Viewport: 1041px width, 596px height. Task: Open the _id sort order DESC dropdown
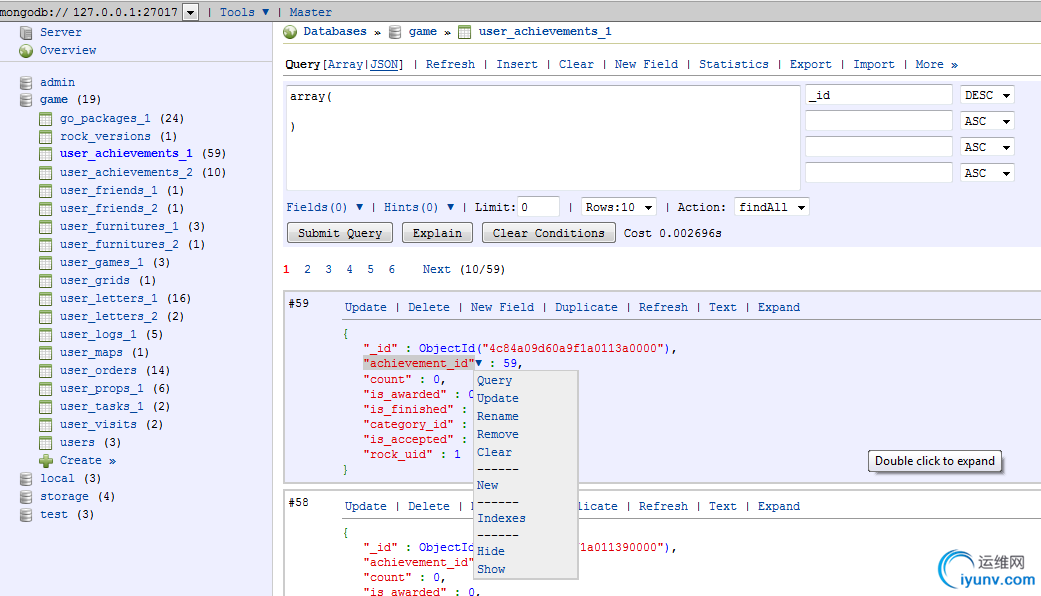(987, 96)
